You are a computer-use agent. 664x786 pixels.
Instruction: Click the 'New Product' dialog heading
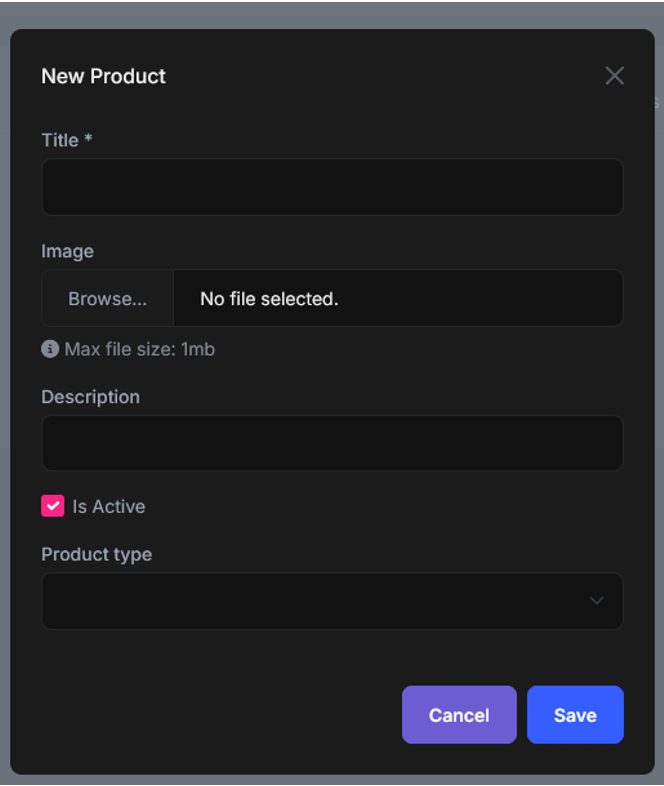pos(103,76)
